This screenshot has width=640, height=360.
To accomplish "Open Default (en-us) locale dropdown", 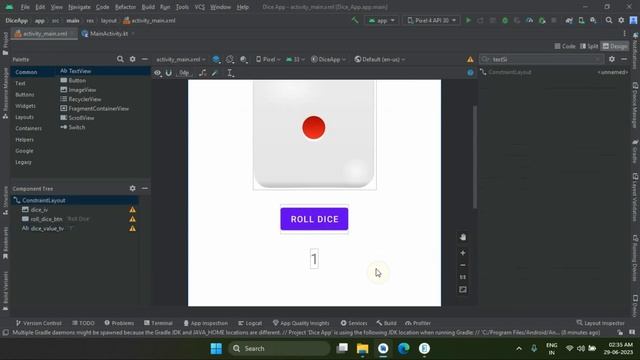I will (x=380, y=60).
